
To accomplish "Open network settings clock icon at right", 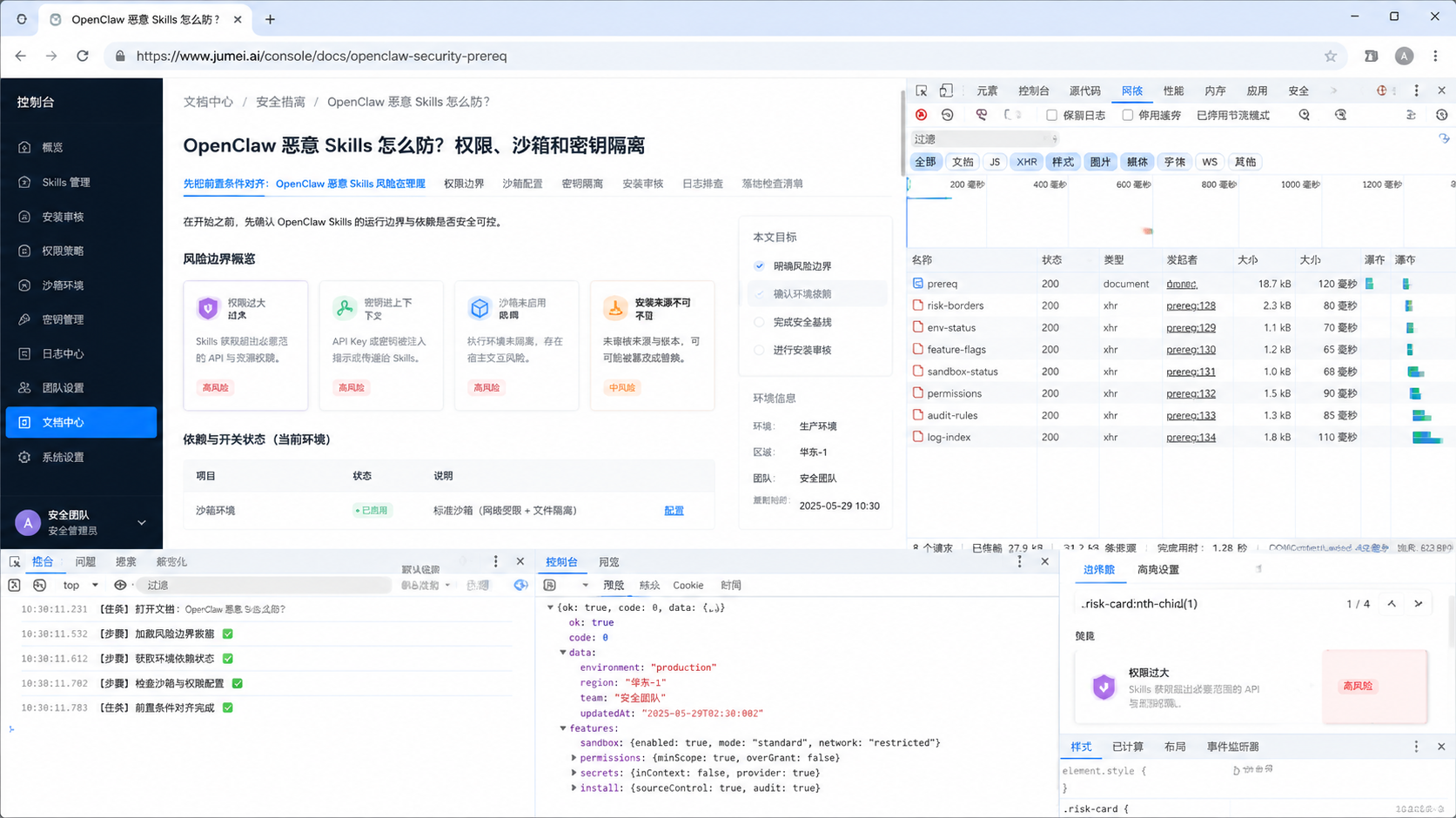I will click(x=1441, y=115).
